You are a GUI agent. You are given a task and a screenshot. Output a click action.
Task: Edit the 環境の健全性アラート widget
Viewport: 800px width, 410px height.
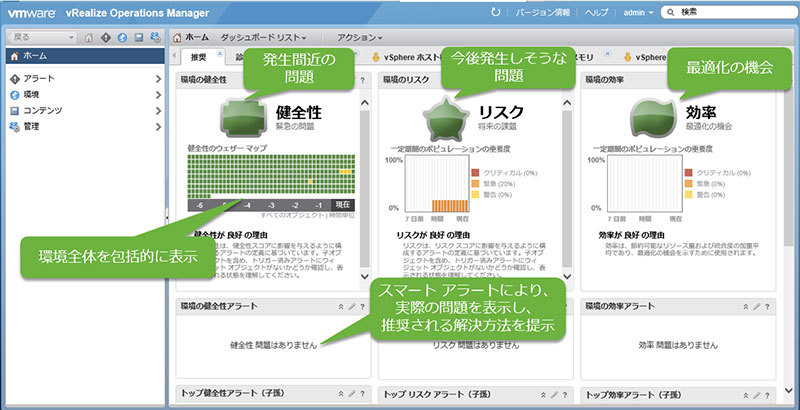click(x=352, y=307)
